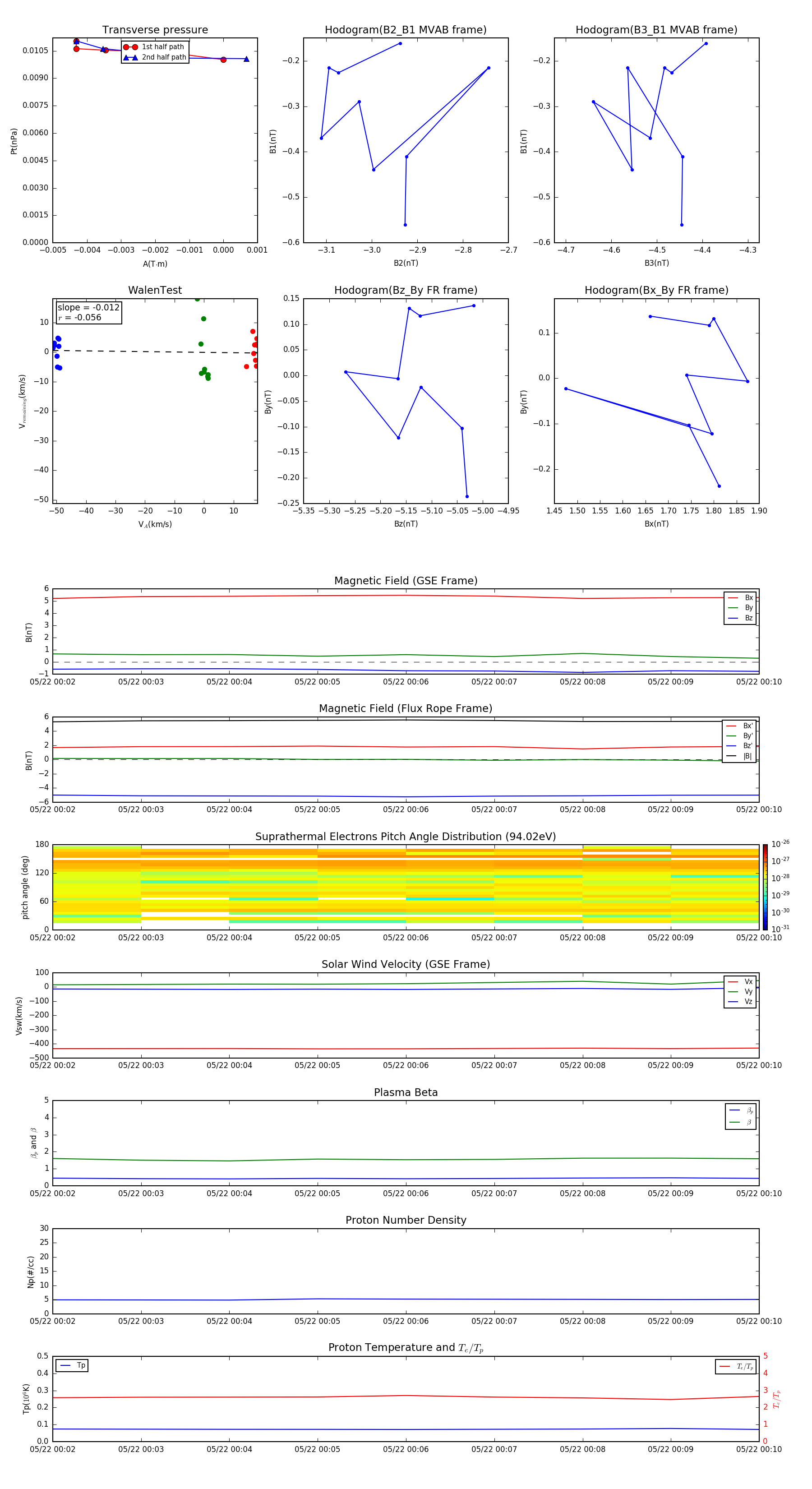This screenshot has width=812, height=1489.
Task: Select the "Proton Temperature and Te/Tp" title
Action: point(406,1348)
